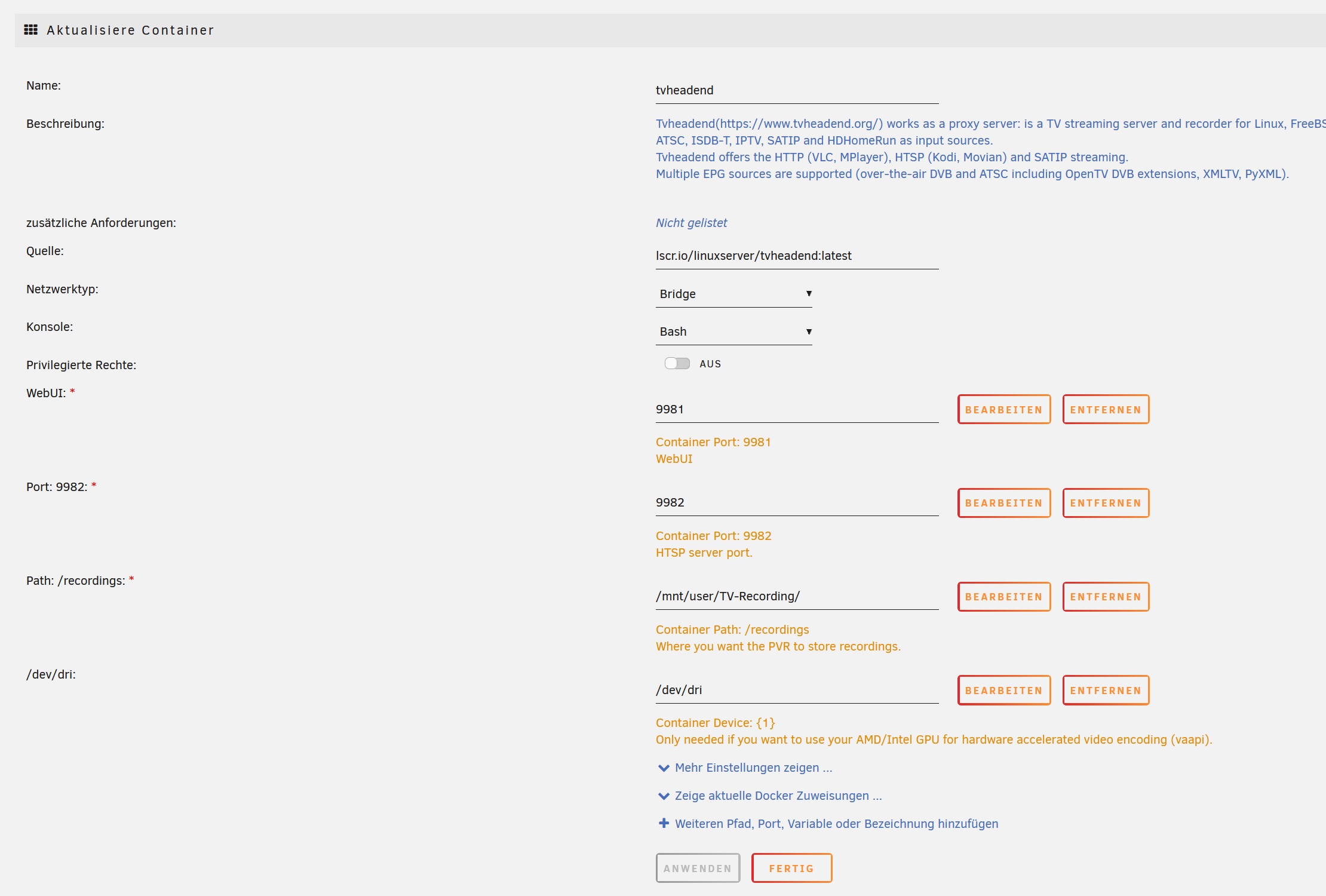Click the Mehr Einstellungen zeigen link text
1326x896 pixels.
[753, 768]
